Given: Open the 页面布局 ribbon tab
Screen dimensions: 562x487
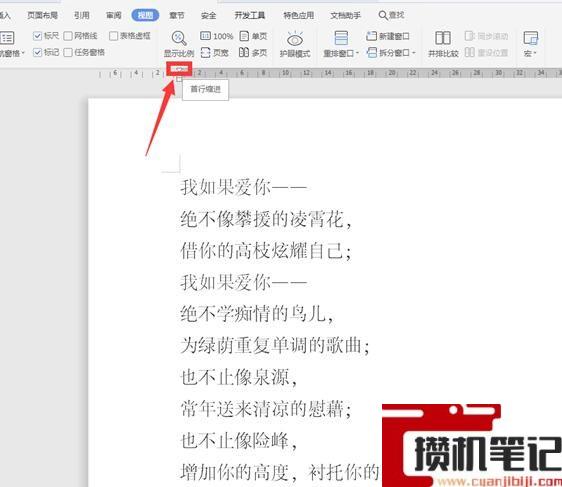Looking at the screenshot, I should pyautogui.click(x=42, y=15).
